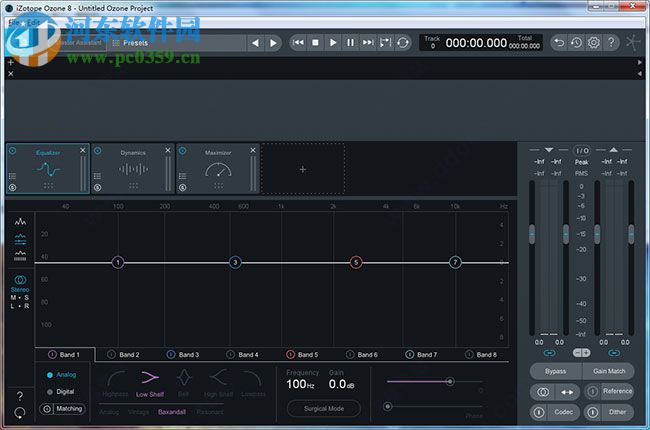This screenshot has width=650, height=430.
Task: Pause playback
Action: 350,42
